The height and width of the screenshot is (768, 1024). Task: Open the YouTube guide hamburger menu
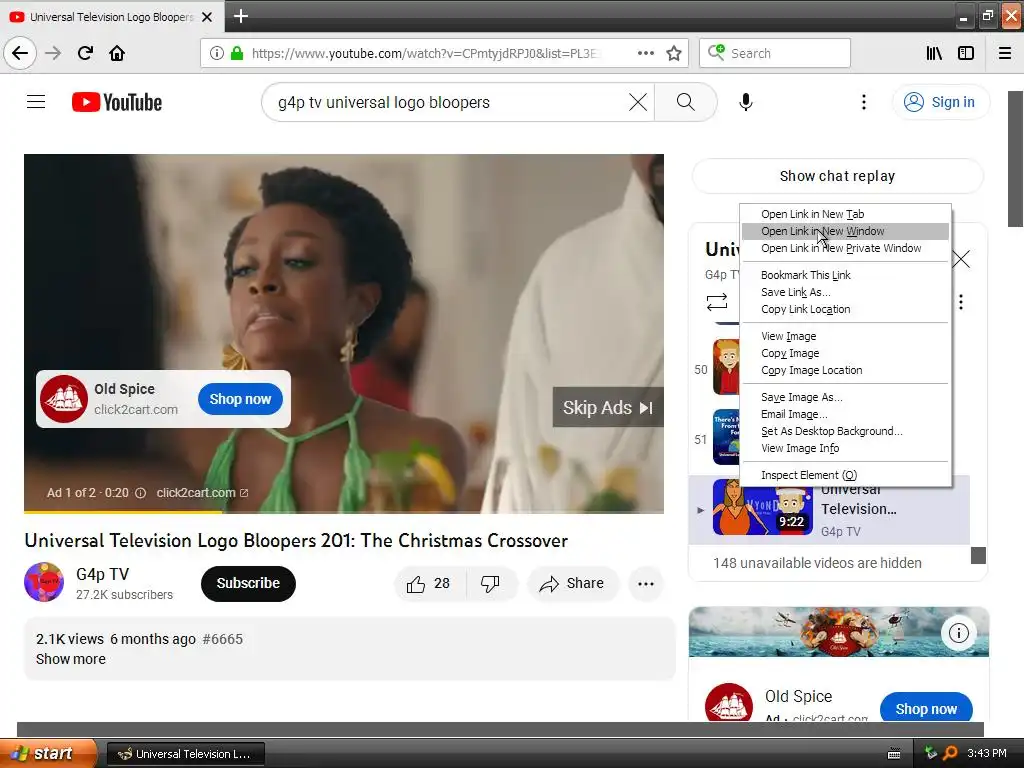click(x=36, y=102)
